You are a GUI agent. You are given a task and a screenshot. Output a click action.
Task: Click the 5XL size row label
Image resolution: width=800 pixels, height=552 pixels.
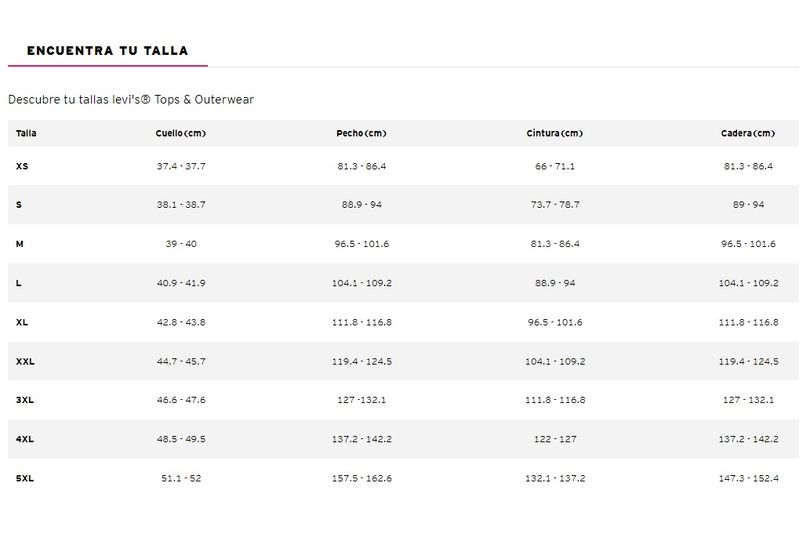25,478
